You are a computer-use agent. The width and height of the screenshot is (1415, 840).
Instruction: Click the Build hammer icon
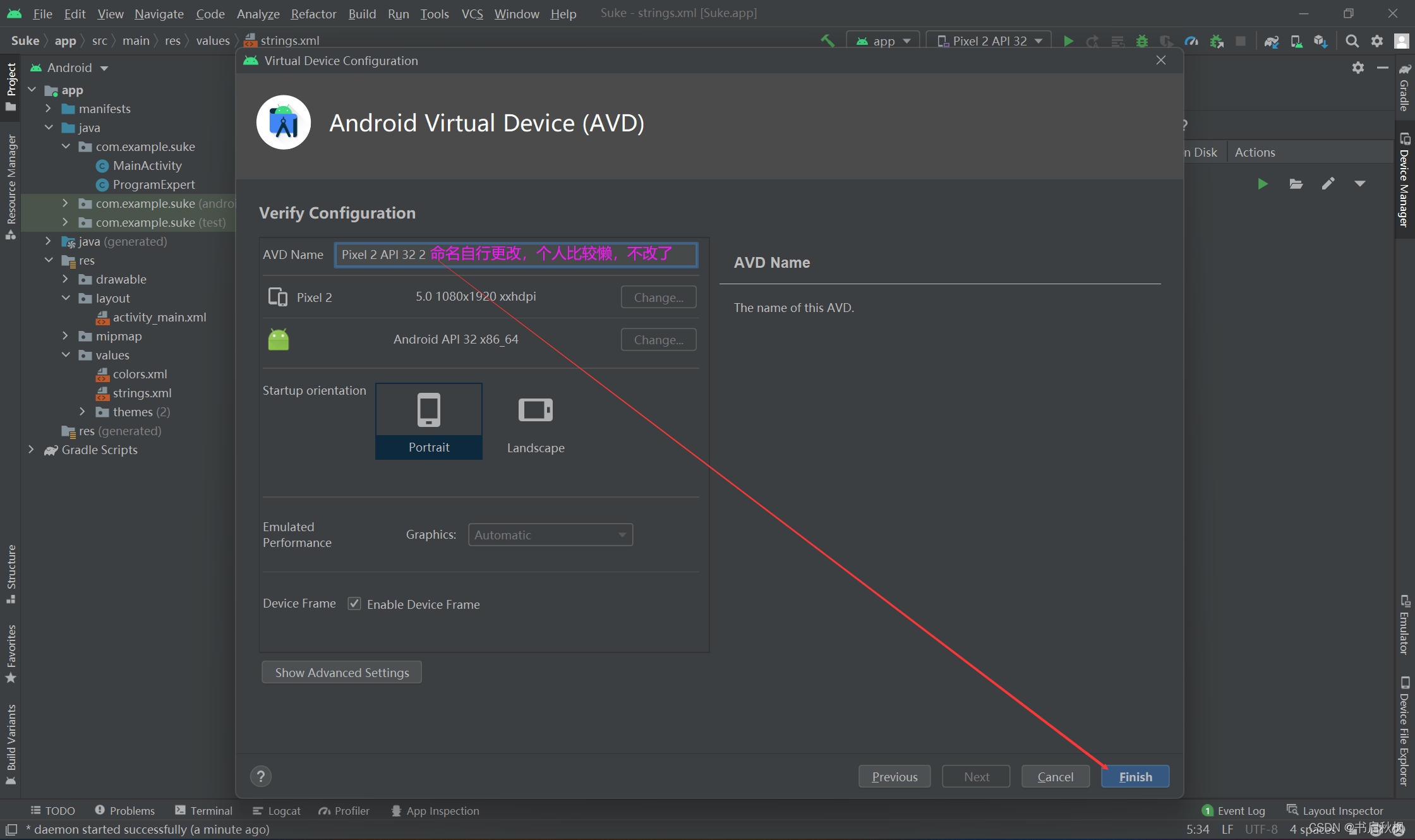click(x=827, y=40)
